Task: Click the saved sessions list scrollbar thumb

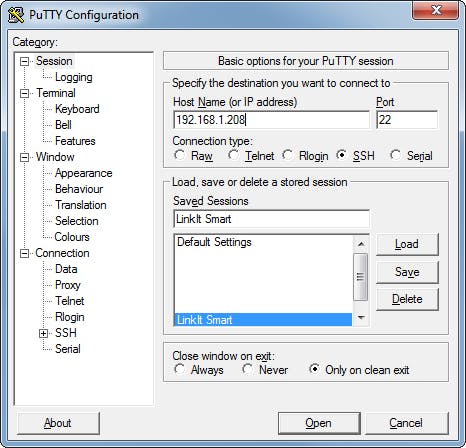Action: click(360, 277)
